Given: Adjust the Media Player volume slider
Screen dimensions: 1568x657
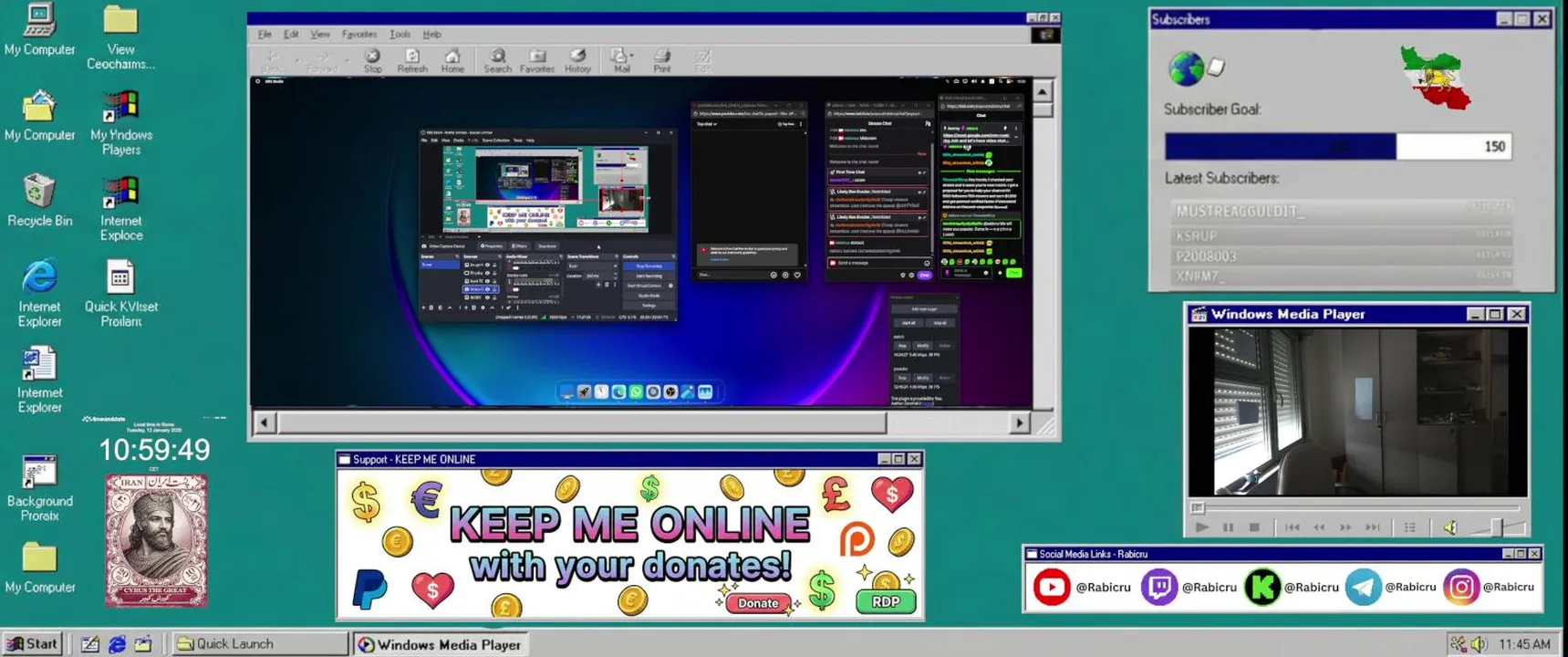Looking at the screenshot, I should pyautogui.click(x=1496, y=527).
